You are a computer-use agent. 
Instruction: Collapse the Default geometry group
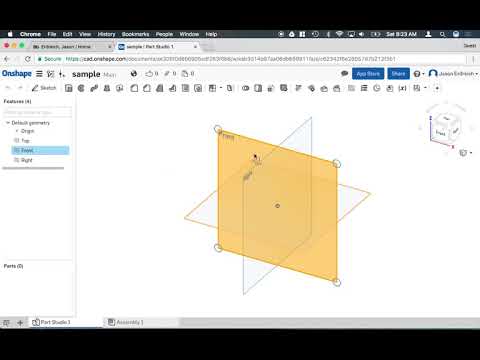pos(8,123)
